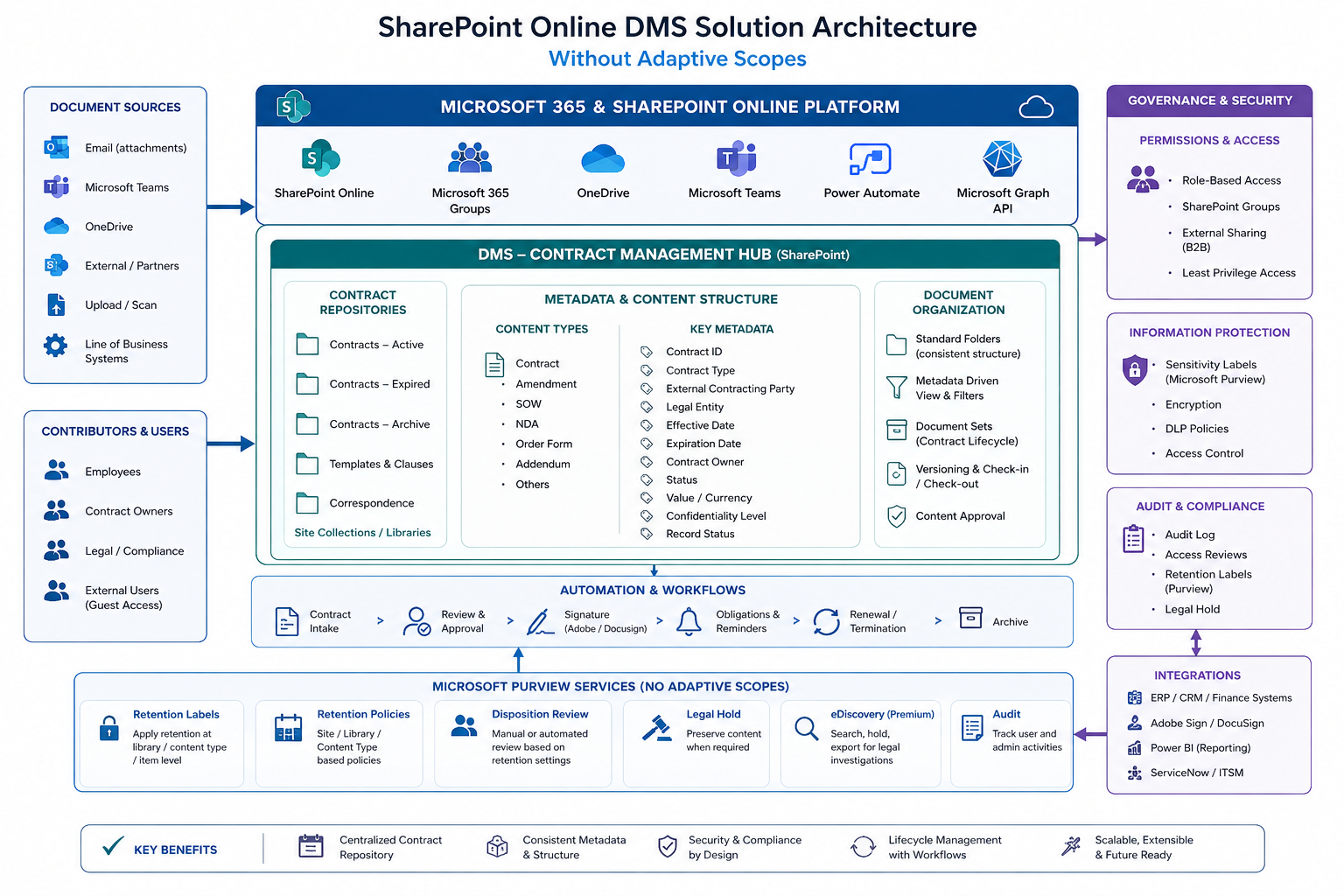The height and width of the screenshot is (896, 1344).
Task: Click the Obligations & Reminders bell icon
Action: 689,621
